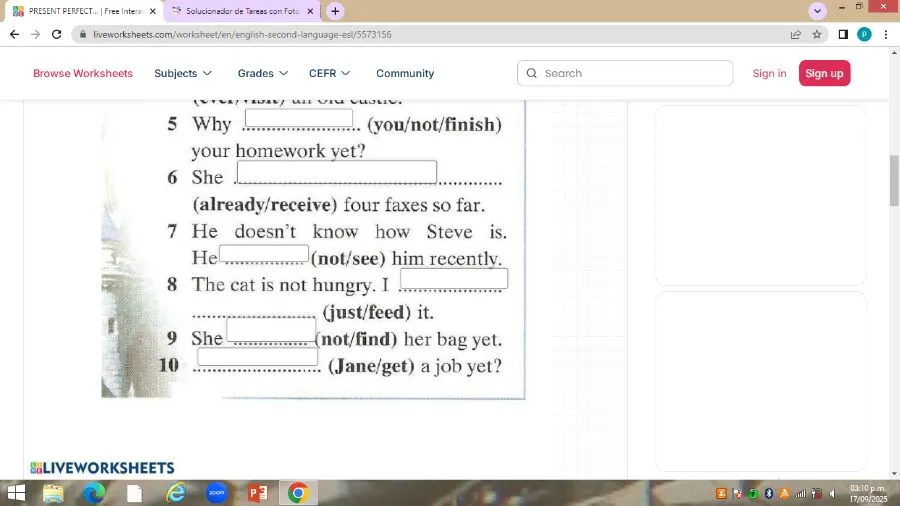The height and width of the screenshot is (506, 900).
Task: Click the page vertical scrollbar thumb
Action: tap(894, 180)
